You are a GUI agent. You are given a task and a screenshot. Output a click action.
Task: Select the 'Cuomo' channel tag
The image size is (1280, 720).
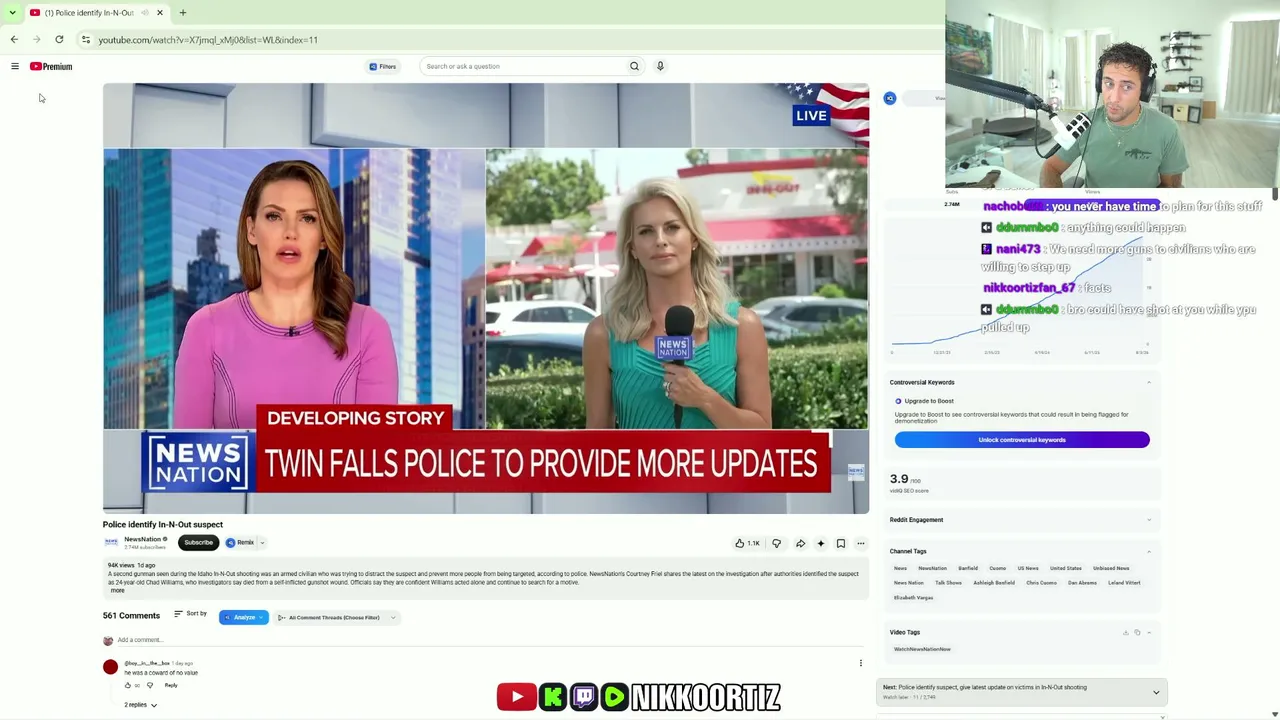pos(998,568)
